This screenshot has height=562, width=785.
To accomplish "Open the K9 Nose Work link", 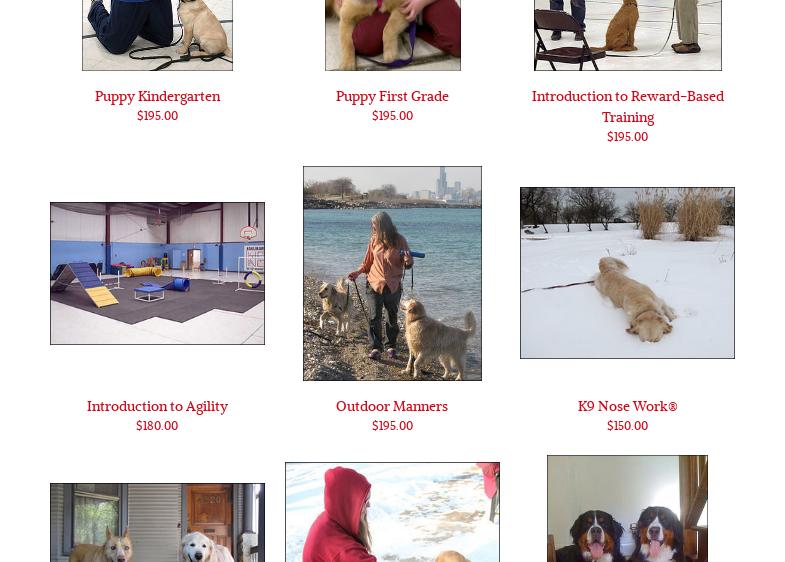I will tap(627, 406).
